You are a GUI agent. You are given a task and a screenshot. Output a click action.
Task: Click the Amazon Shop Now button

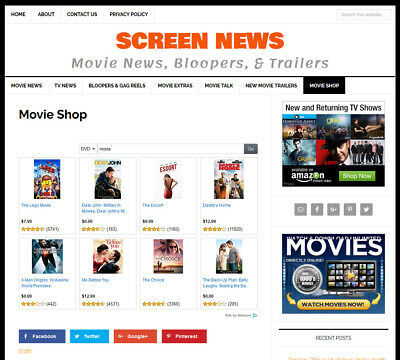pyautogui.click(x=357, y=176)
